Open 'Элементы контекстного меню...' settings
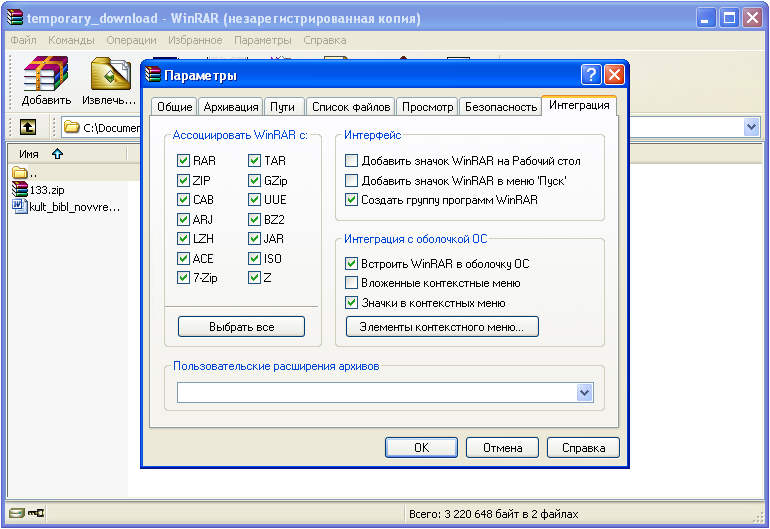Image resolution: width=770 pixels, height=529 pixels. click(442, 327)
